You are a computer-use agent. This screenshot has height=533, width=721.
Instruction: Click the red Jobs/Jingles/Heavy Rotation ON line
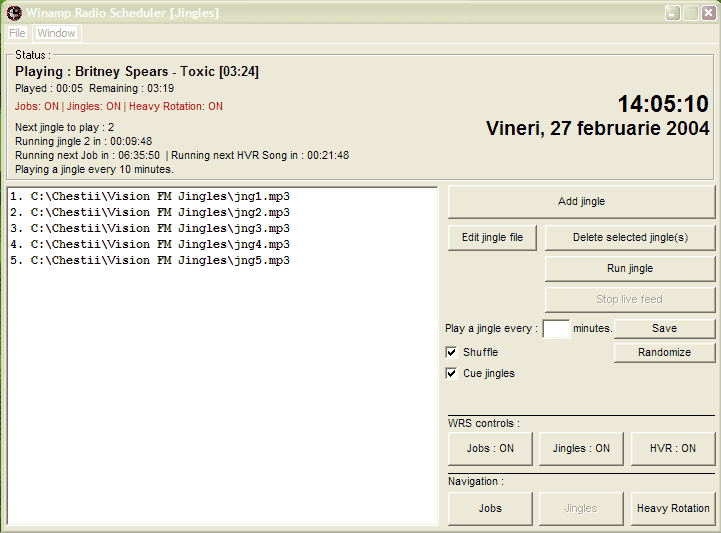119,106
